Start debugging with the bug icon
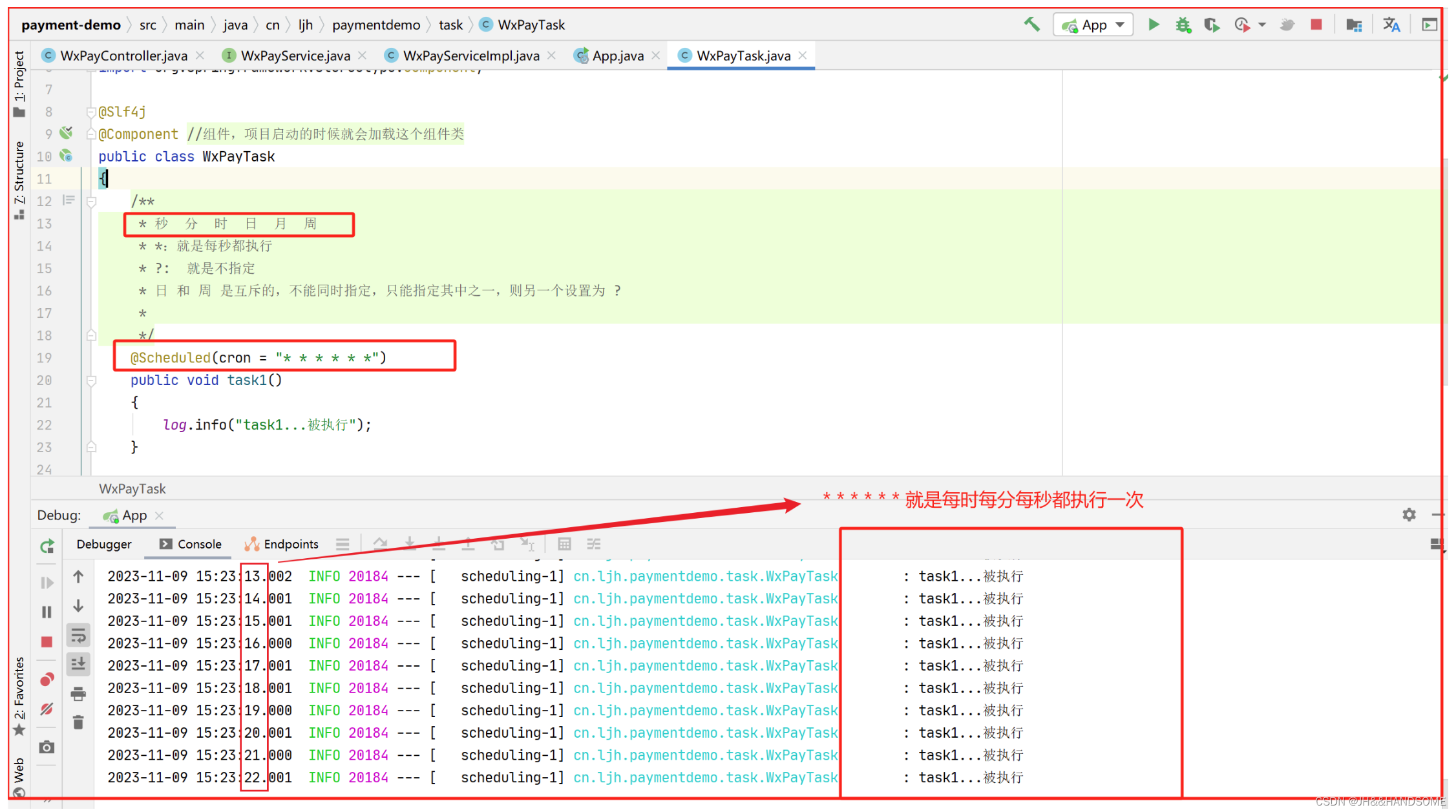 click(1183, 25)
